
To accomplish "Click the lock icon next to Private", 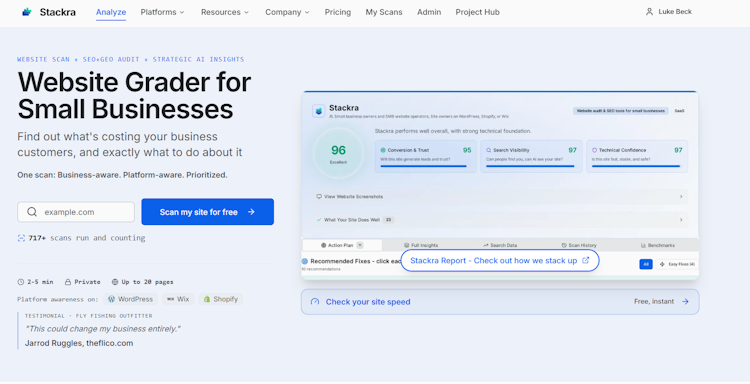I will pos(68,282).
